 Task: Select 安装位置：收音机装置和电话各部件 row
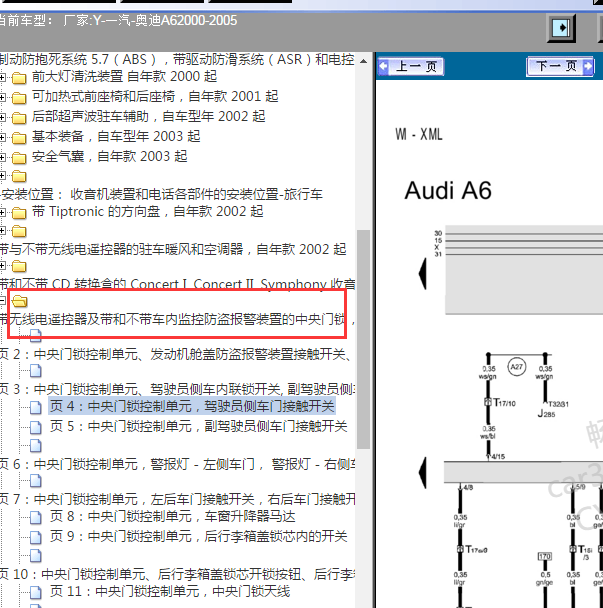[x=161, y=194]
